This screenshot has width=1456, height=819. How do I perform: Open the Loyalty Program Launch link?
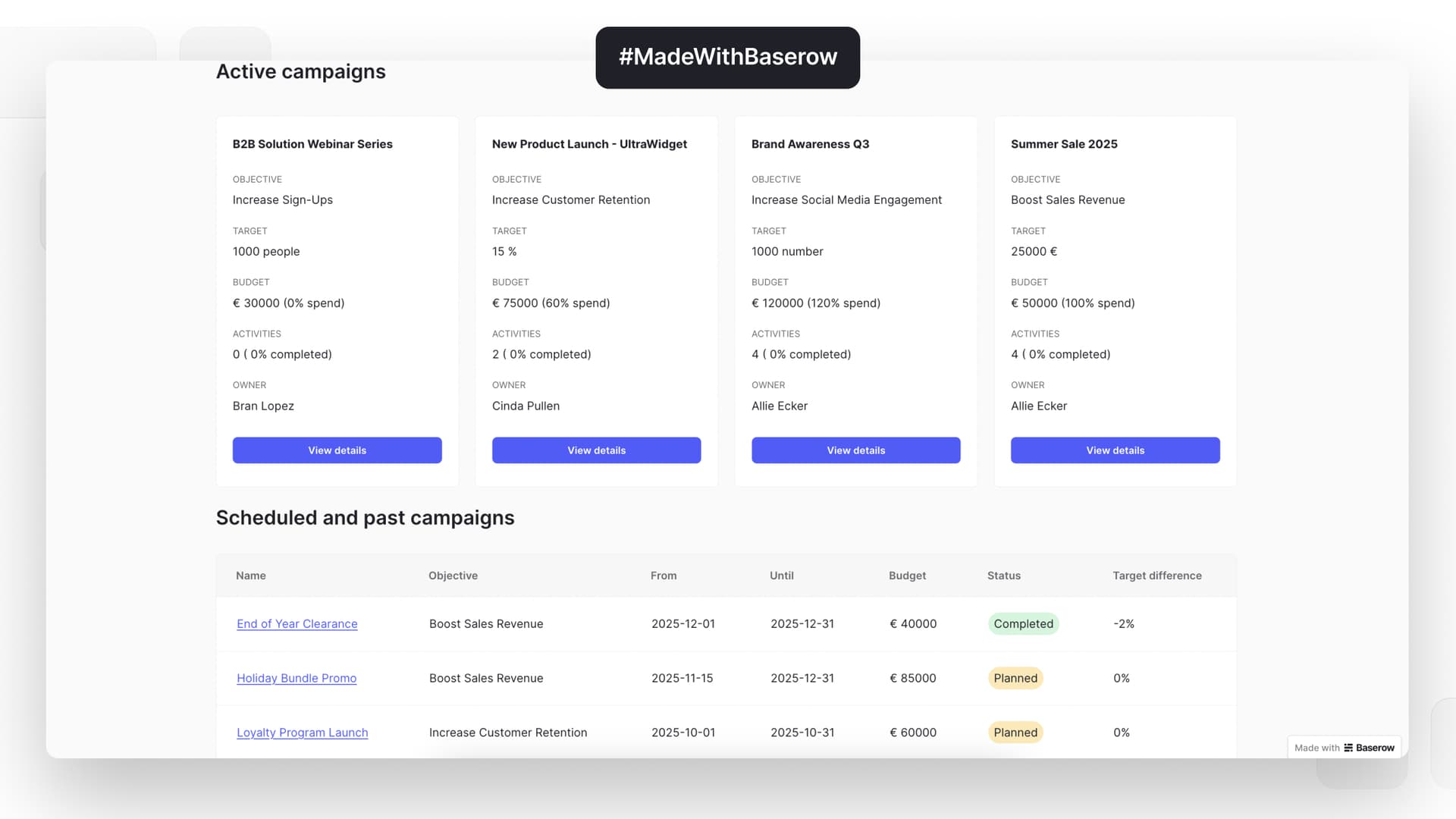coord(302,733)
